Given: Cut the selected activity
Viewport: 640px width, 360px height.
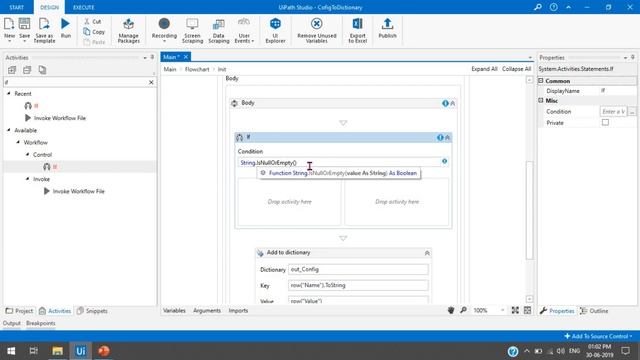Looking at the screenshot, I should point(93,21).
